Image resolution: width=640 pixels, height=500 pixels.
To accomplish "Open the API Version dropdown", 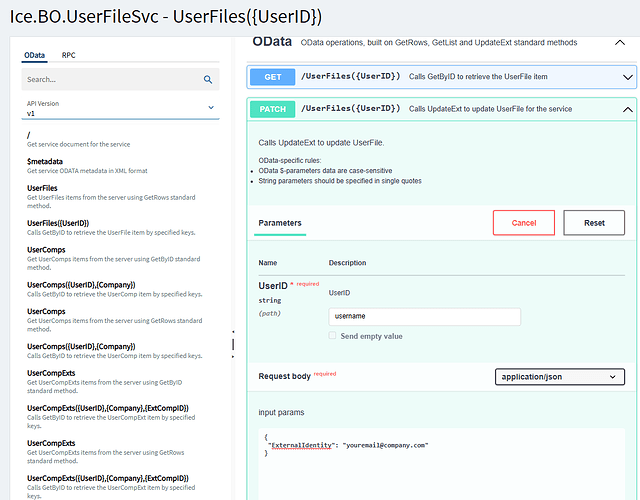I will pos(120,109).
